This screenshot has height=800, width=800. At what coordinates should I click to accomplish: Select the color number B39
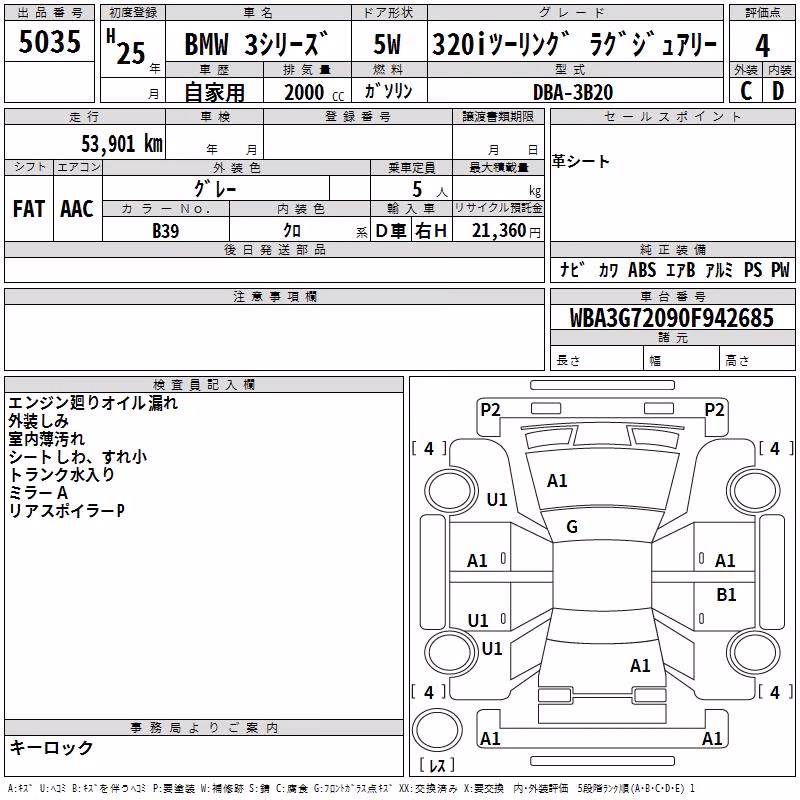pos(166,231)
